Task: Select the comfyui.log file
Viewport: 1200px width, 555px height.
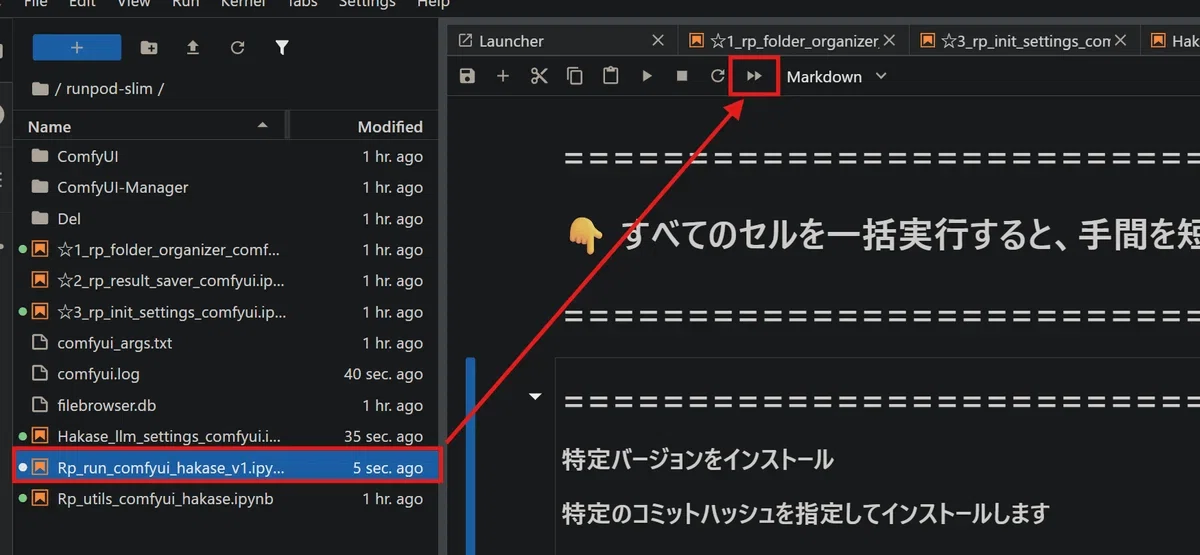Action: (225, 374)
